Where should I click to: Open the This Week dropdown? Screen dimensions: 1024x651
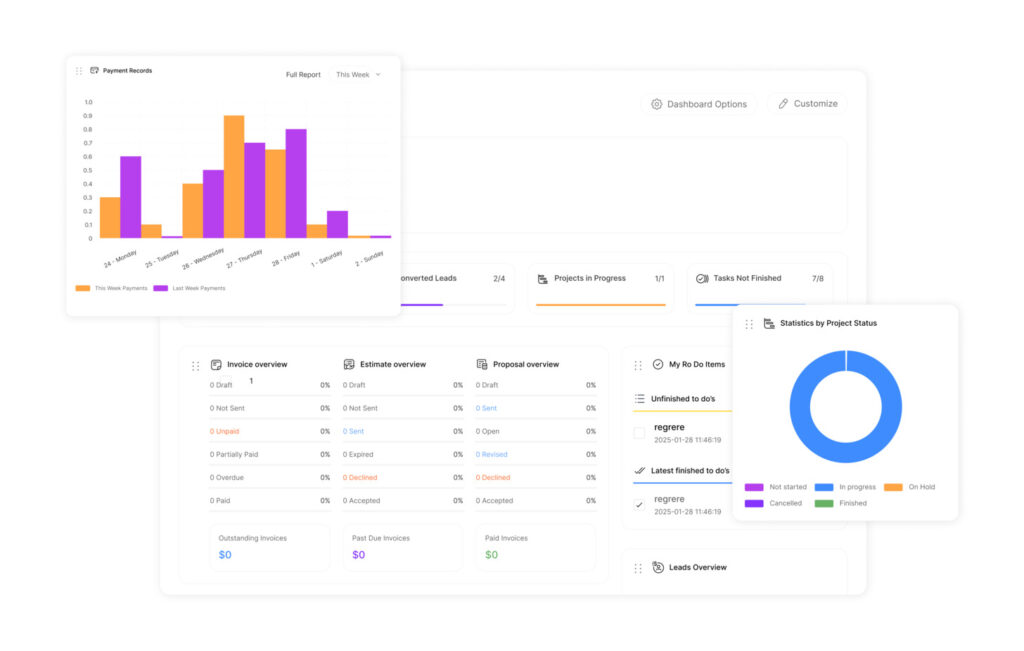(x=358, y=75)
